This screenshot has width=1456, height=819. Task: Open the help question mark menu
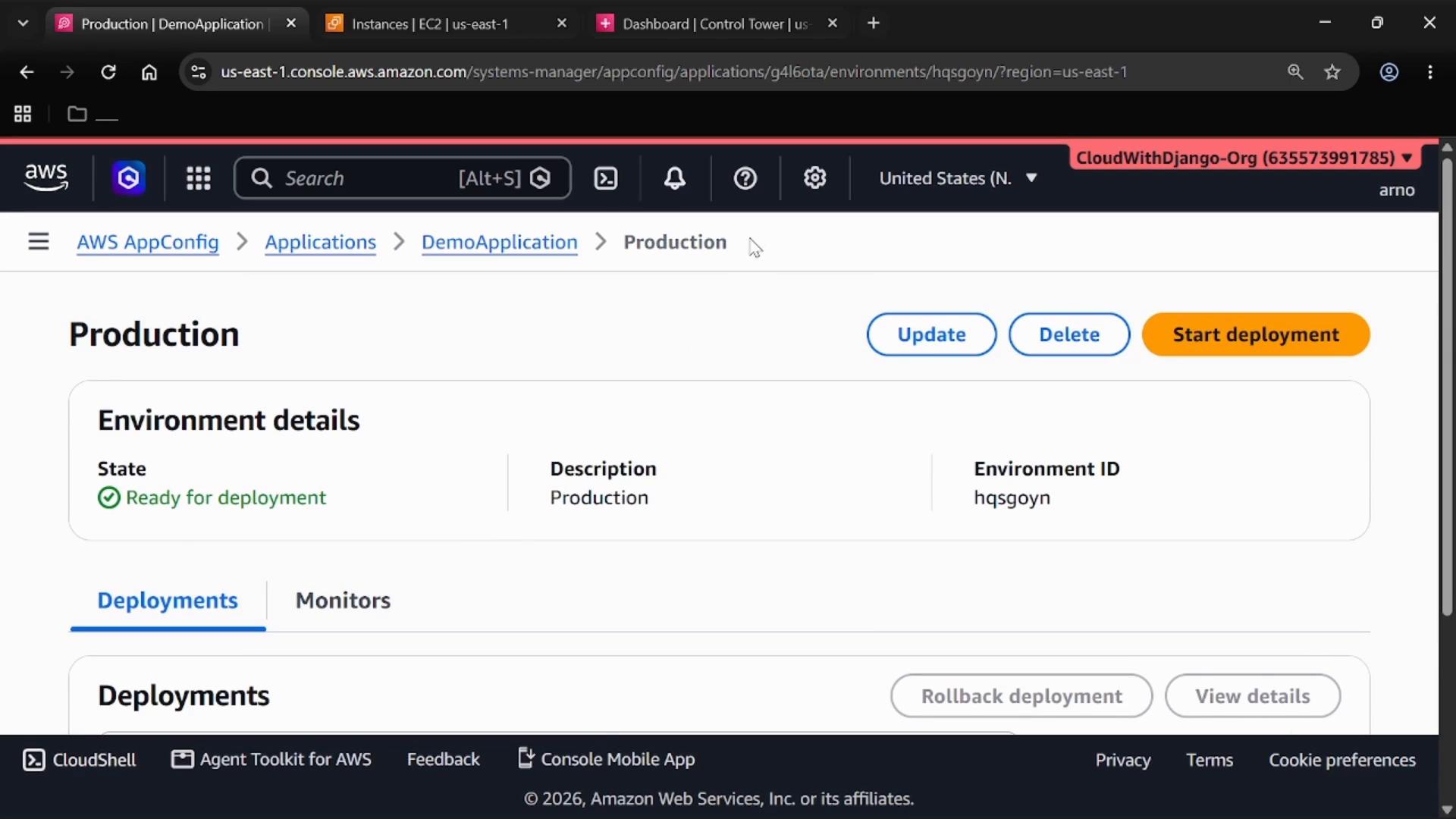[745, 178]
